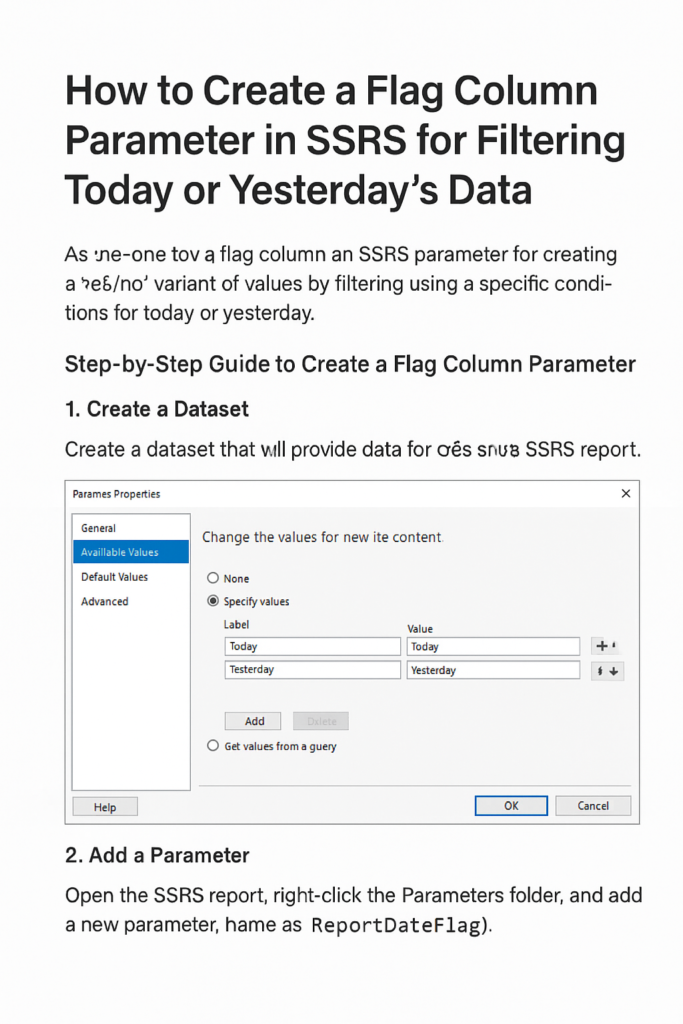
Task: Click the dialog title bar text
Action: [117, 494]
